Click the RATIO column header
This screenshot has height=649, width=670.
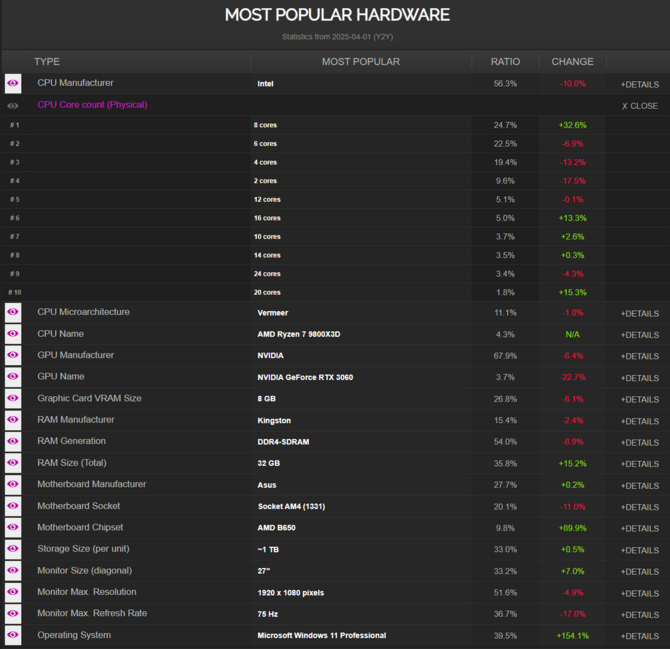pos(505,62)
